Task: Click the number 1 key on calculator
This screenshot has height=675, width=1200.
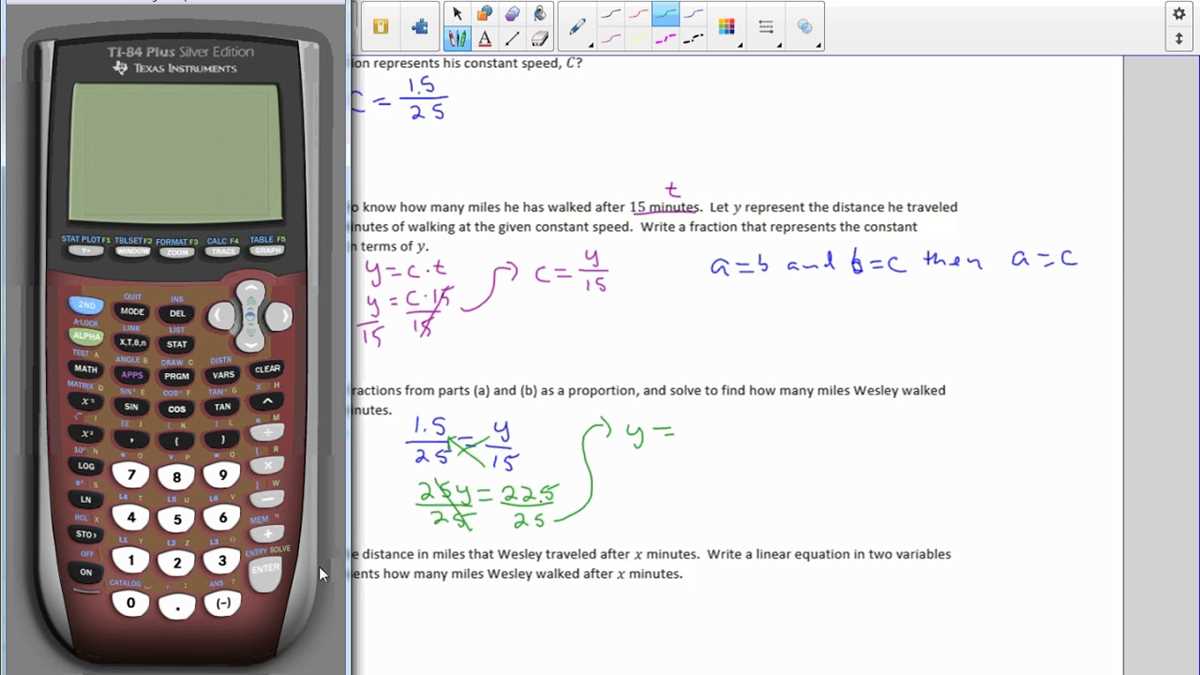Action: click(x=131, y=560)
